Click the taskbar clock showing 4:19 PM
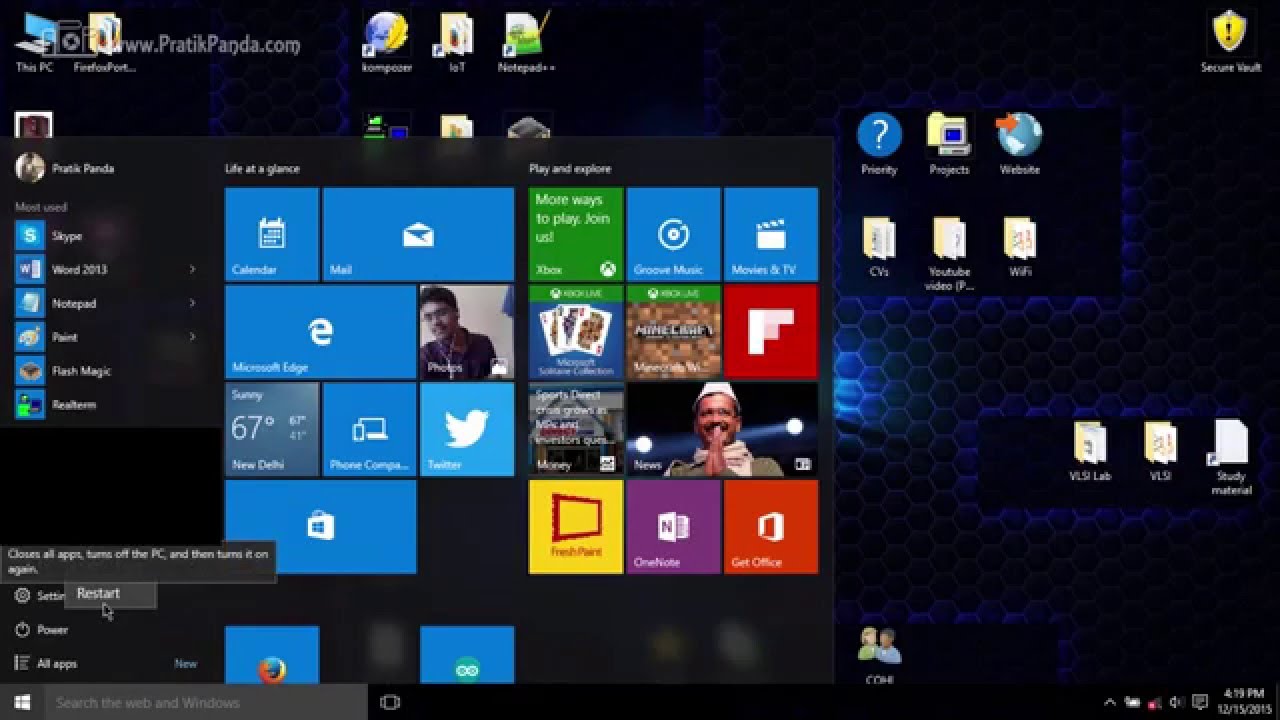 coord(1243,703)
